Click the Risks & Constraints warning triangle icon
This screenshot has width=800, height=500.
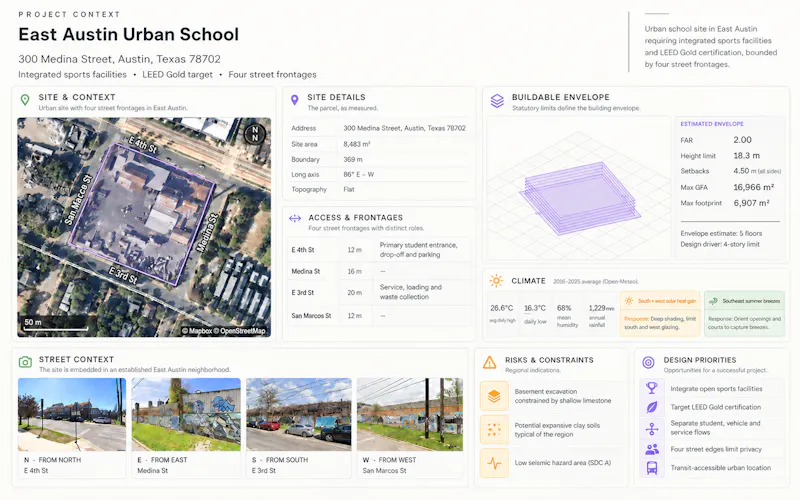[x=489, y=363]
